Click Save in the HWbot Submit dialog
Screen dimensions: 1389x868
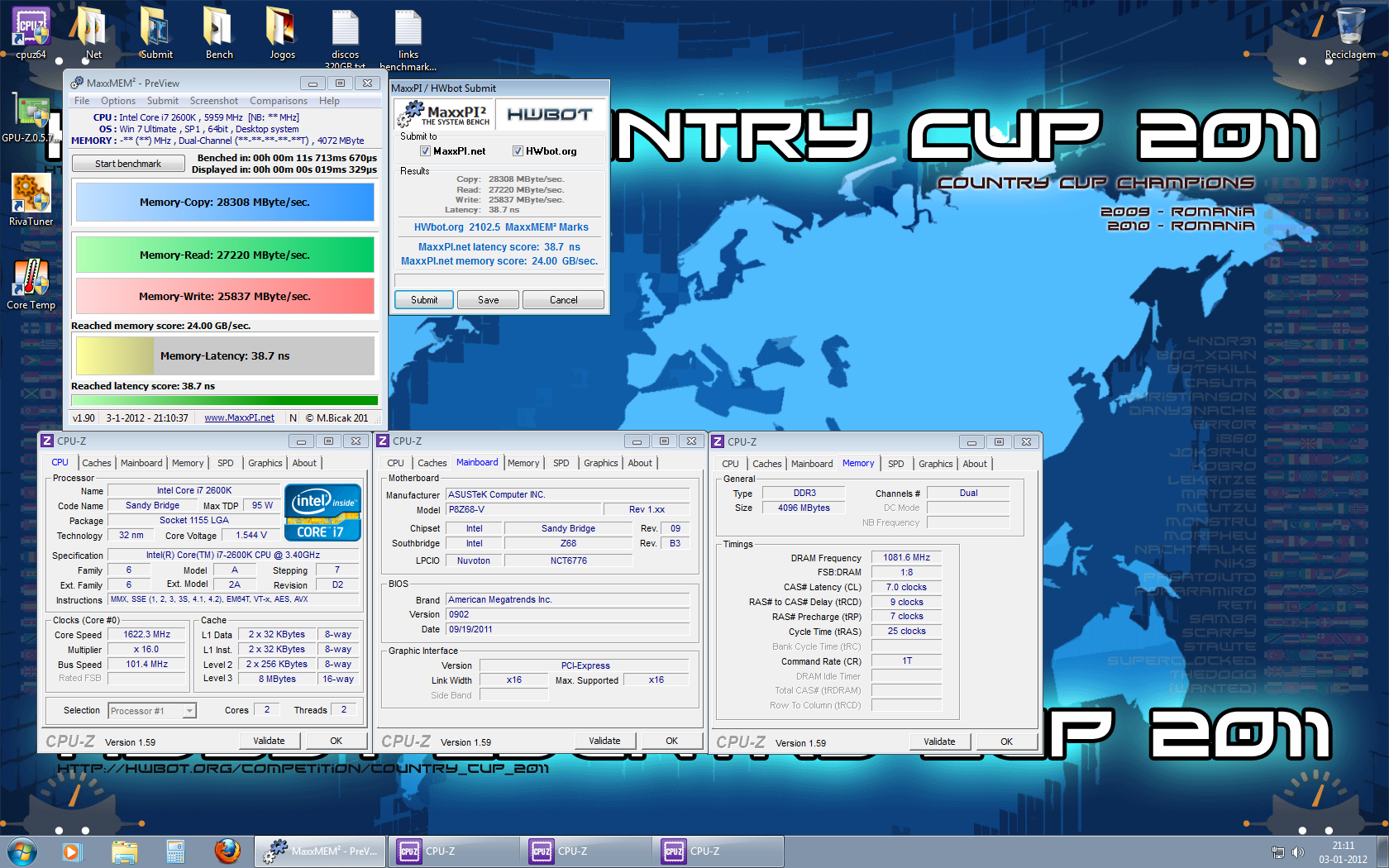[489, 300]
